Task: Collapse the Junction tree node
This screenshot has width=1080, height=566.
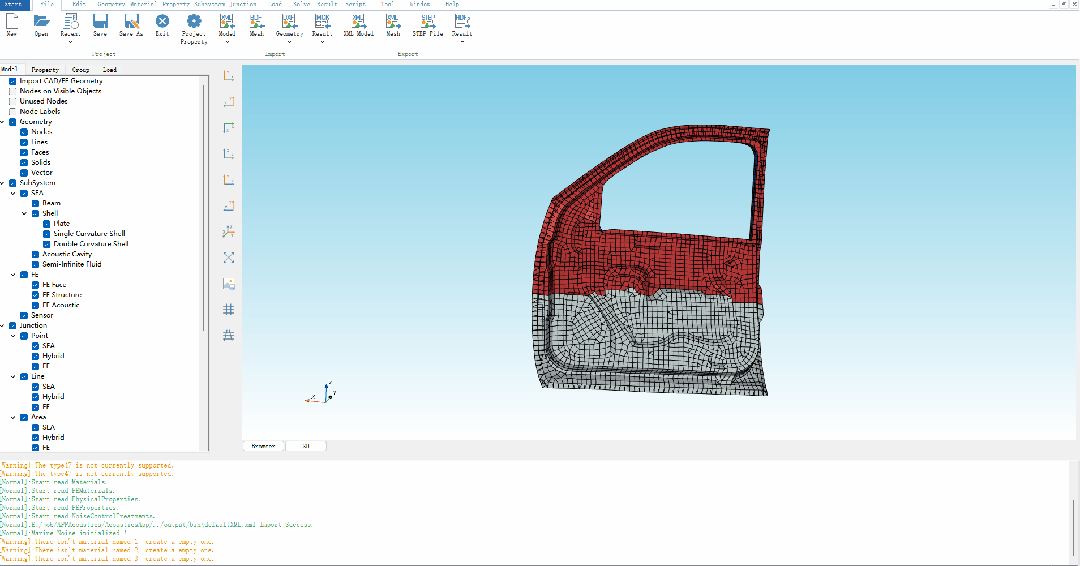Action: (x=3, y=326)
